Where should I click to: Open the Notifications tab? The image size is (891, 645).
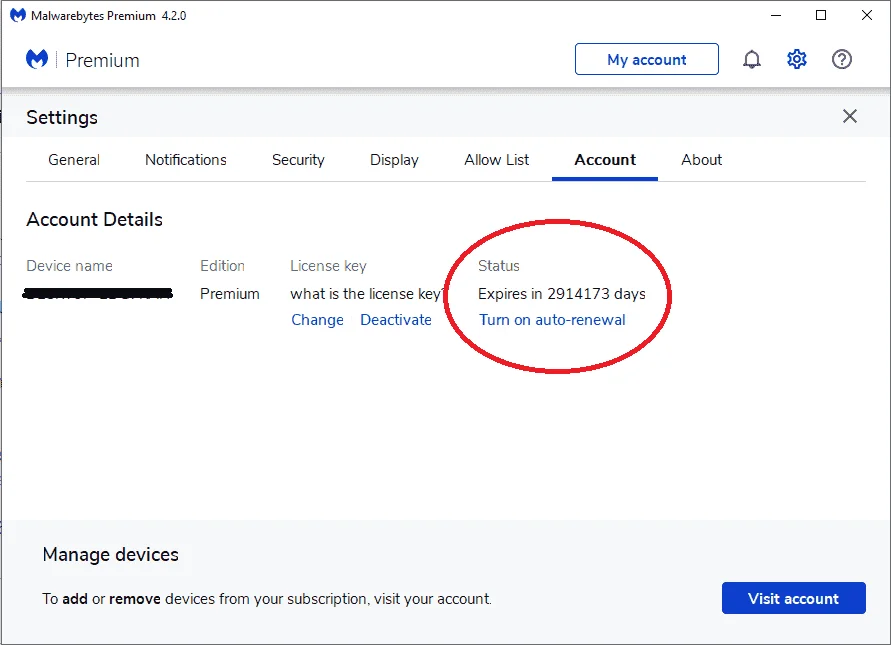(x=186, y=160)
